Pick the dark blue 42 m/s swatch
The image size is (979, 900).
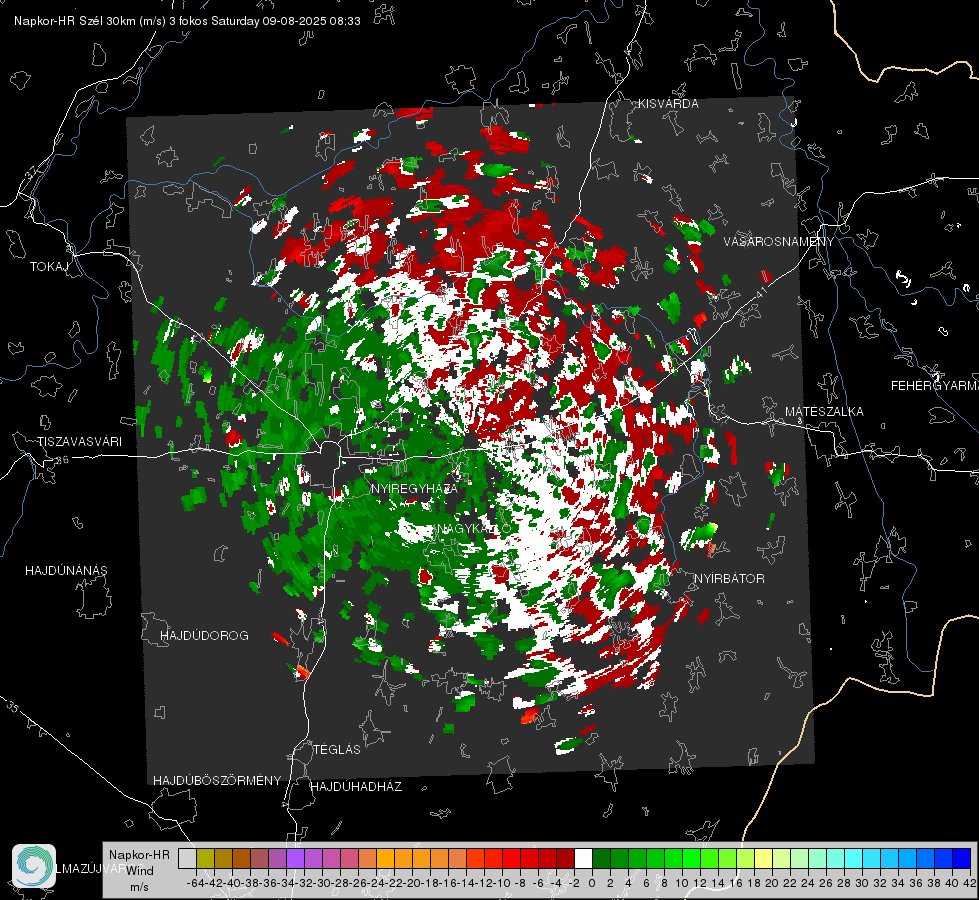pos(962,859)
